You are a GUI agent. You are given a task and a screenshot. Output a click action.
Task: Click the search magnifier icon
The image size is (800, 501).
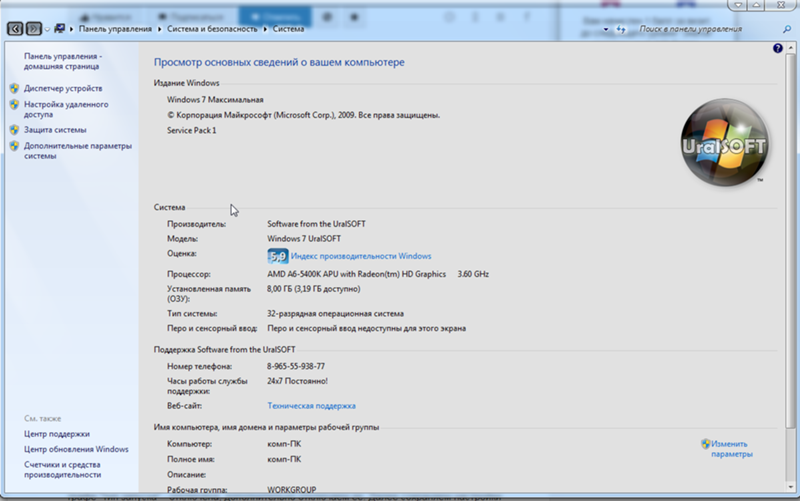[x=787, y=30]
